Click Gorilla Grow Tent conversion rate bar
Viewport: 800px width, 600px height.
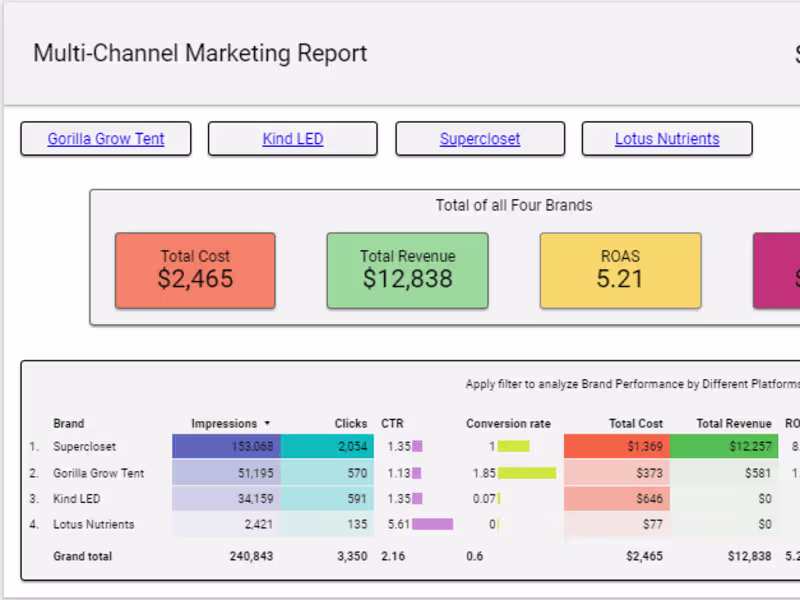[527, 473]
